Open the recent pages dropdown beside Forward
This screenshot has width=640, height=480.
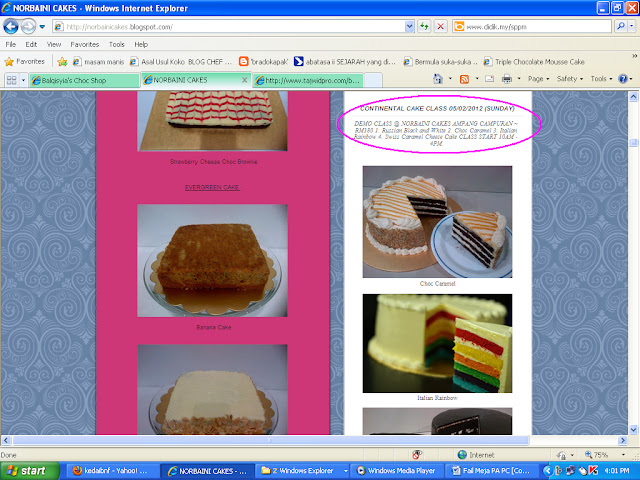(42, 27)
